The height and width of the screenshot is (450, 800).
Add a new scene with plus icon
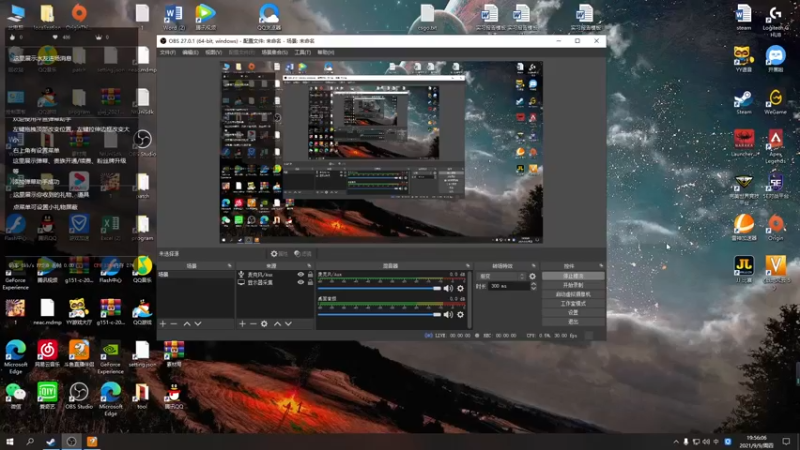pyautogui.click(x=163, y=324)
